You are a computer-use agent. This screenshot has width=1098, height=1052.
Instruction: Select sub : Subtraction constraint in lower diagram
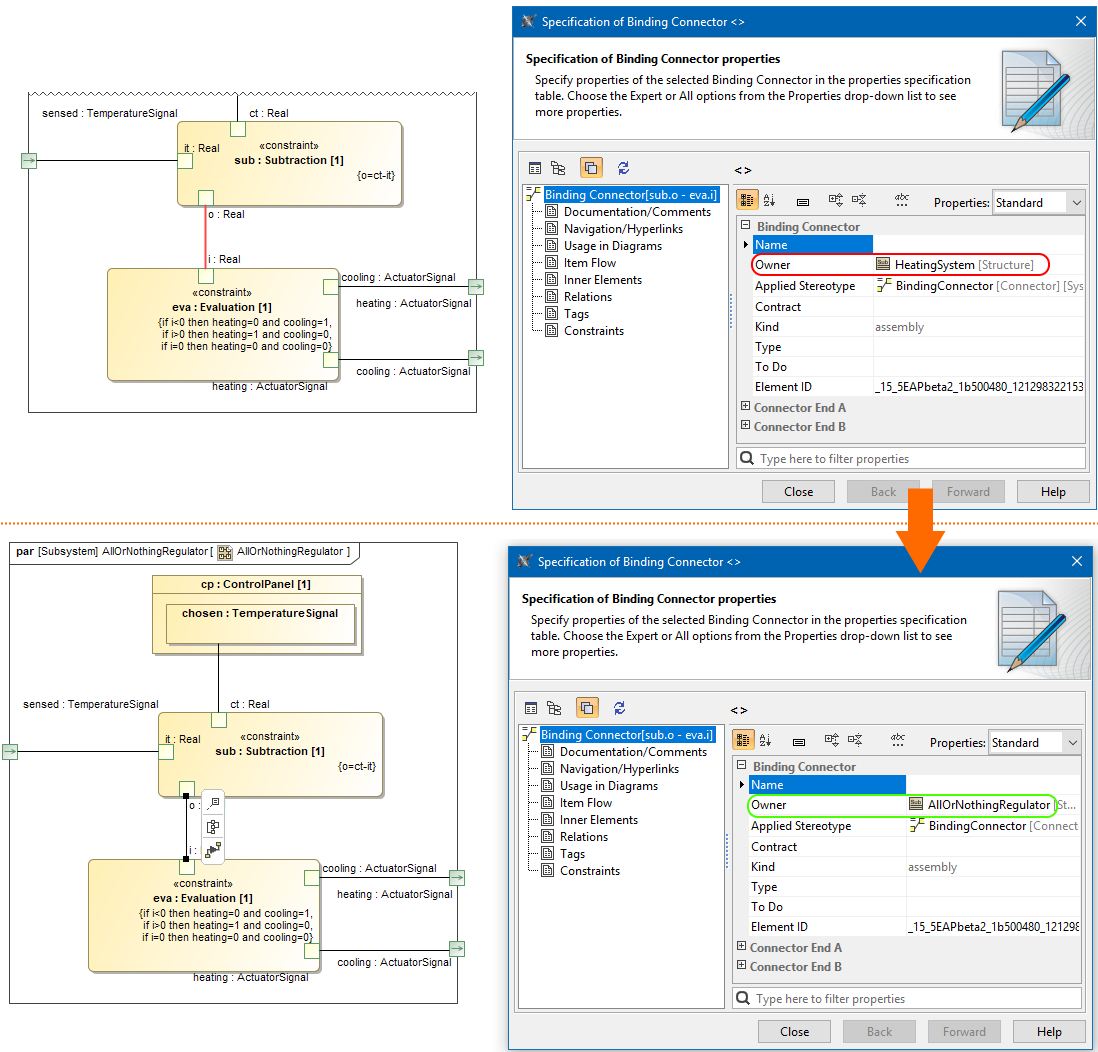point(270,755)
